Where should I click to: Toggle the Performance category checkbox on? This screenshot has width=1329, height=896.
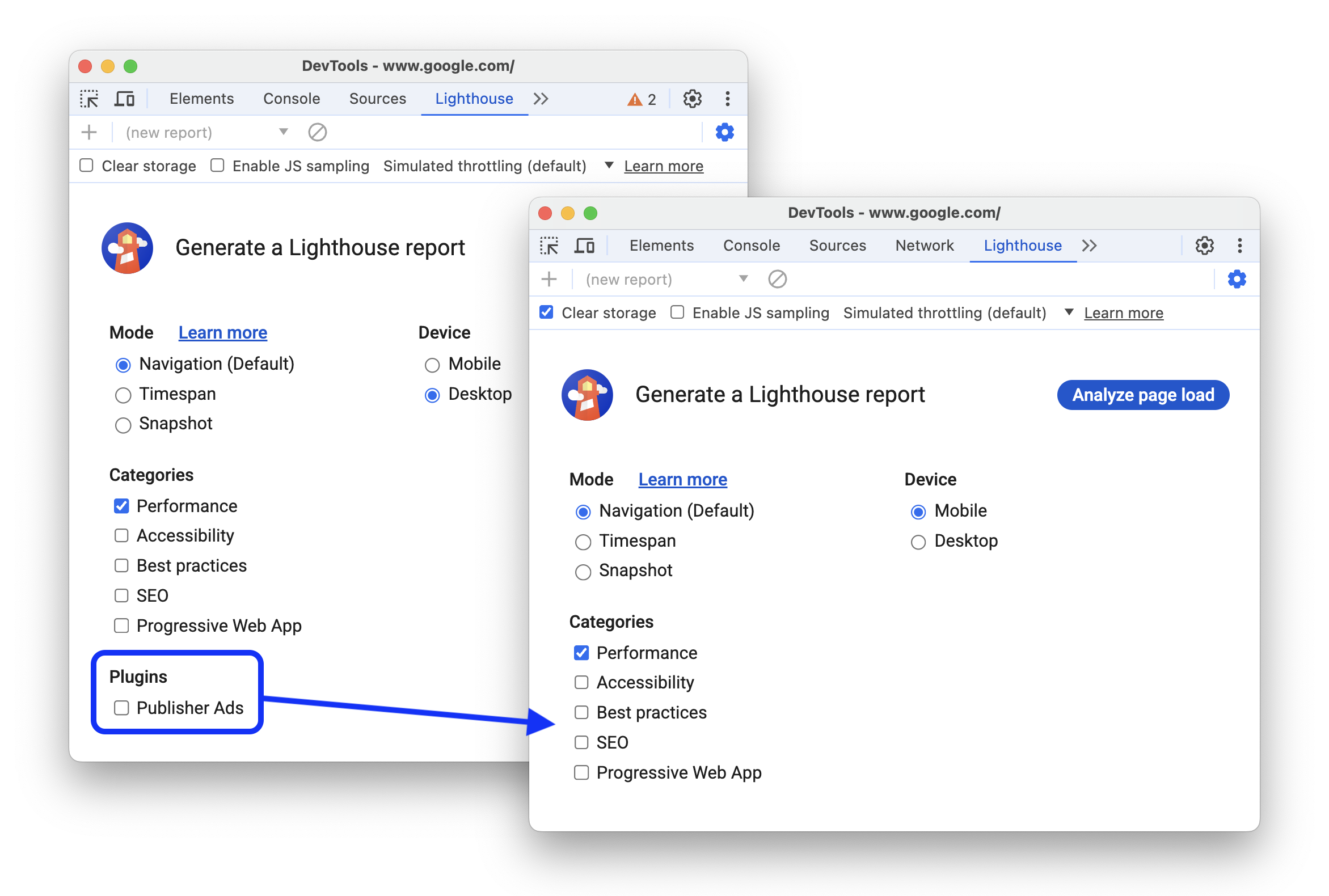point(581,653)
